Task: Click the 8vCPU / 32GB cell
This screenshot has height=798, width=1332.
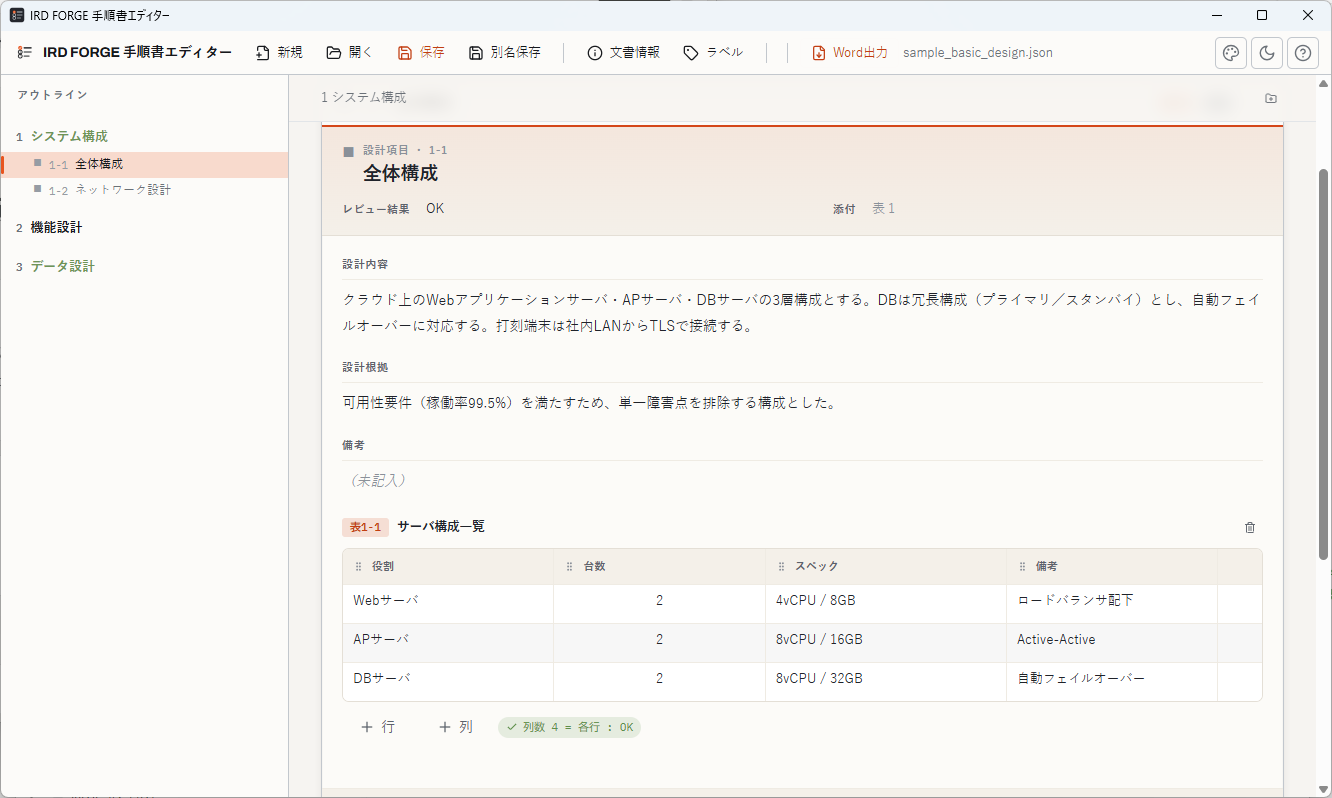Action: [x=886, y=681]
